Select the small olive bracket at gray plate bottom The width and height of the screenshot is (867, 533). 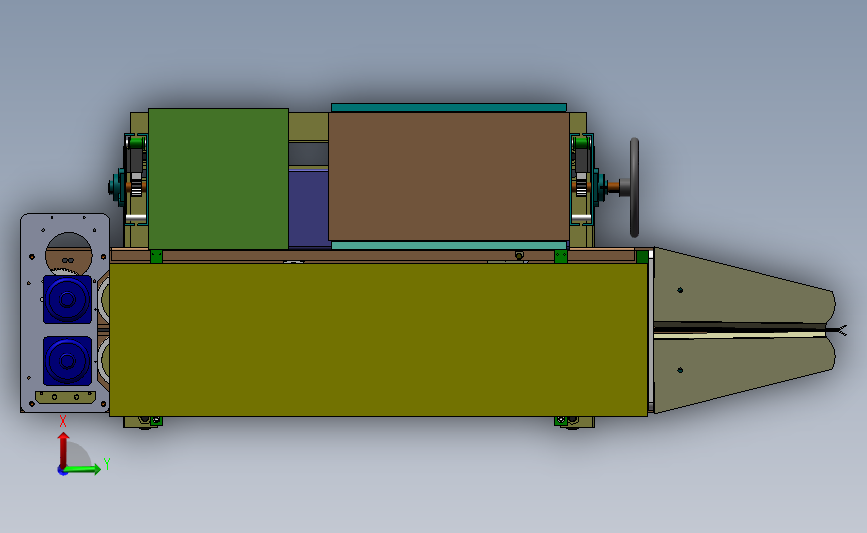coord(65,397)
